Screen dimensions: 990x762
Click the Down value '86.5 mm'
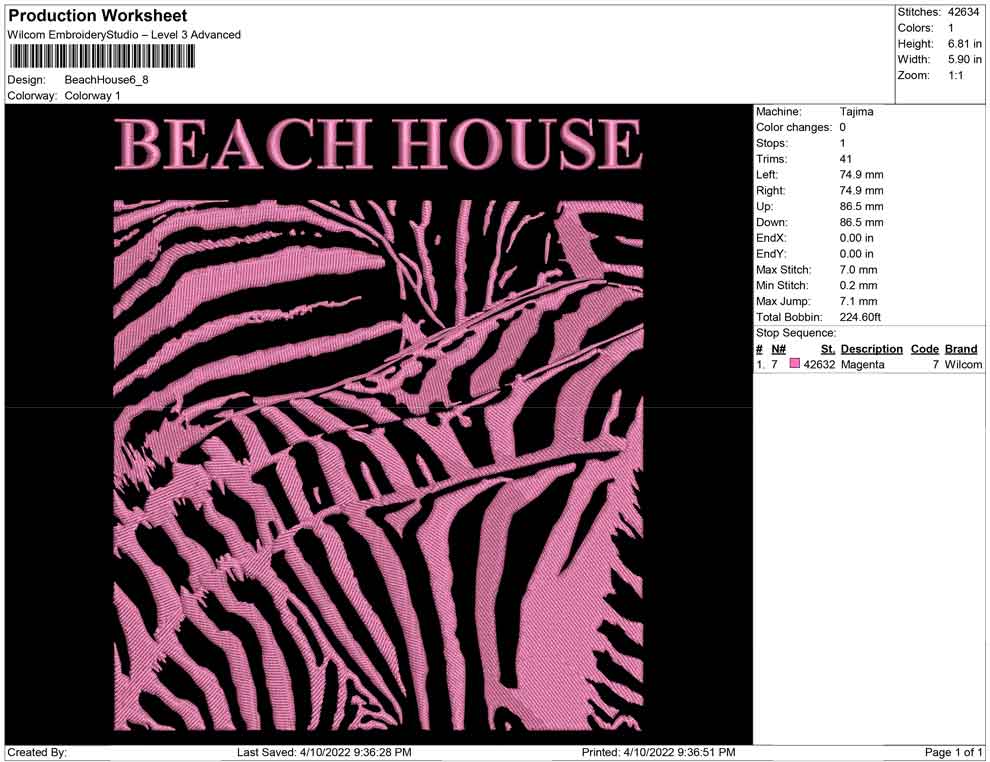pos(861,222)
